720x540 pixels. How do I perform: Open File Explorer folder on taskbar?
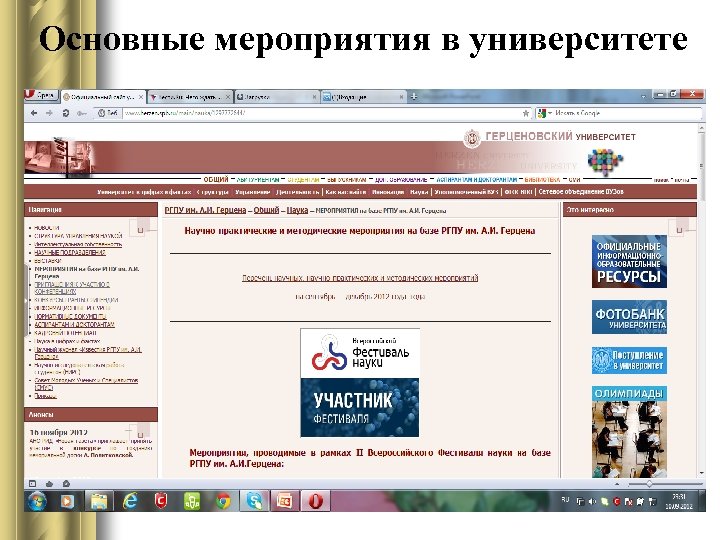[99, 501]
